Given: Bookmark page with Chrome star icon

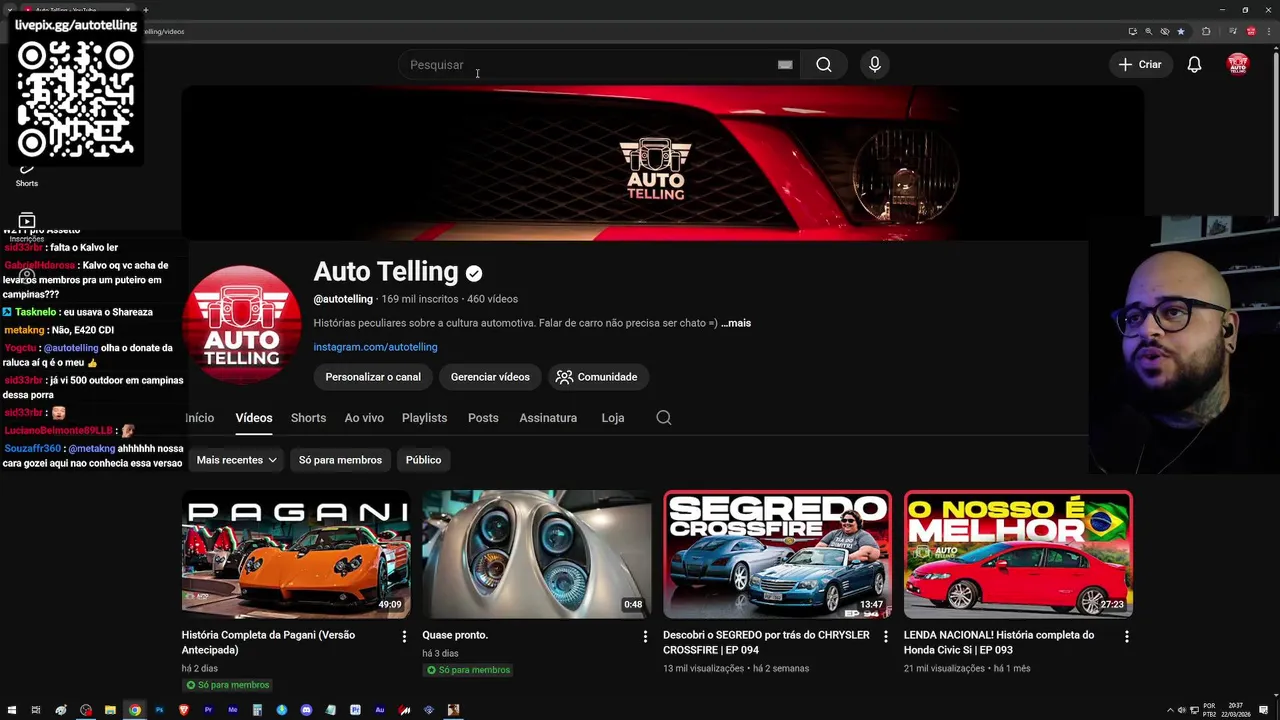Looking at the screenshot, I should coord(1181,31).
